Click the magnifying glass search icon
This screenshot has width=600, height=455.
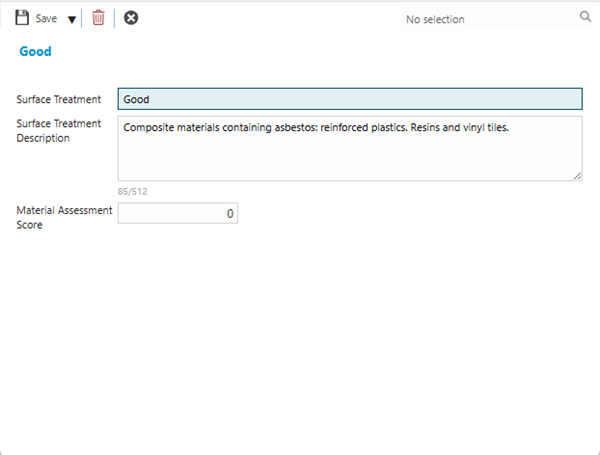coord(585,17)
